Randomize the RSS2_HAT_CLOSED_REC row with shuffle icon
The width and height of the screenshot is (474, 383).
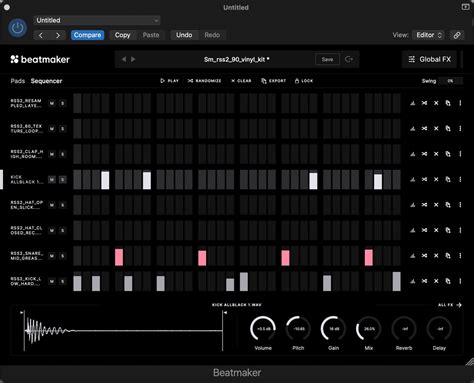pyautogui.click(x=424, y=230)
